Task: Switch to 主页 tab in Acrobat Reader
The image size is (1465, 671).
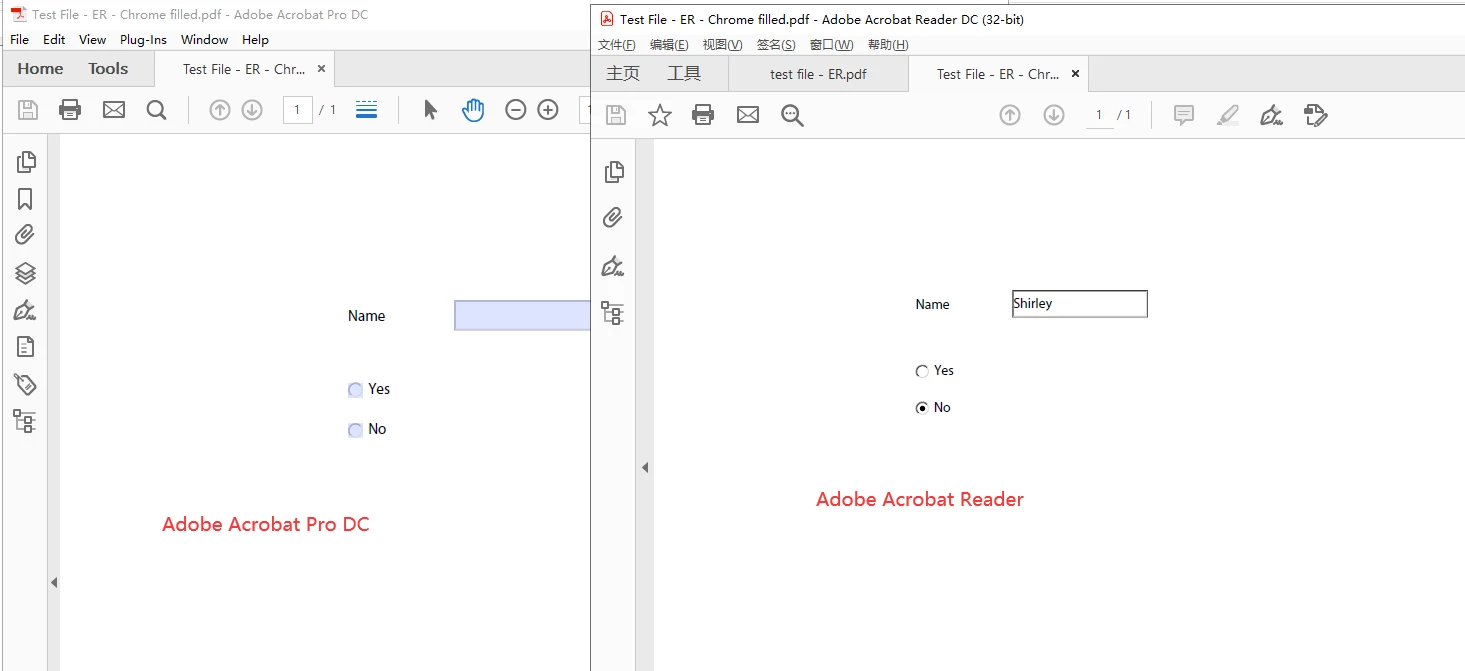Action: (x=623, y=74)
